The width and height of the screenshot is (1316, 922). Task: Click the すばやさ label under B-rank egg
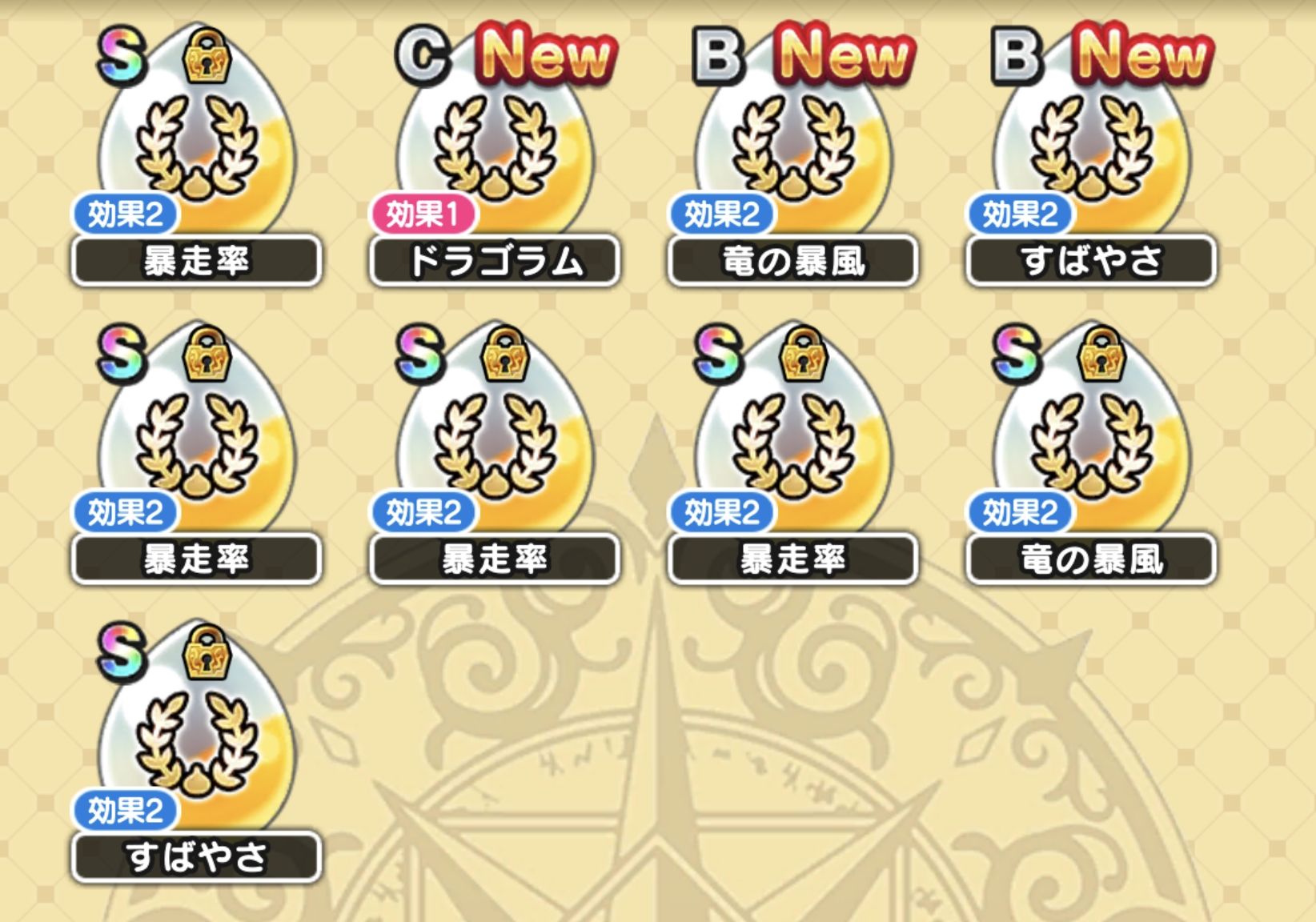(1092, 261)
